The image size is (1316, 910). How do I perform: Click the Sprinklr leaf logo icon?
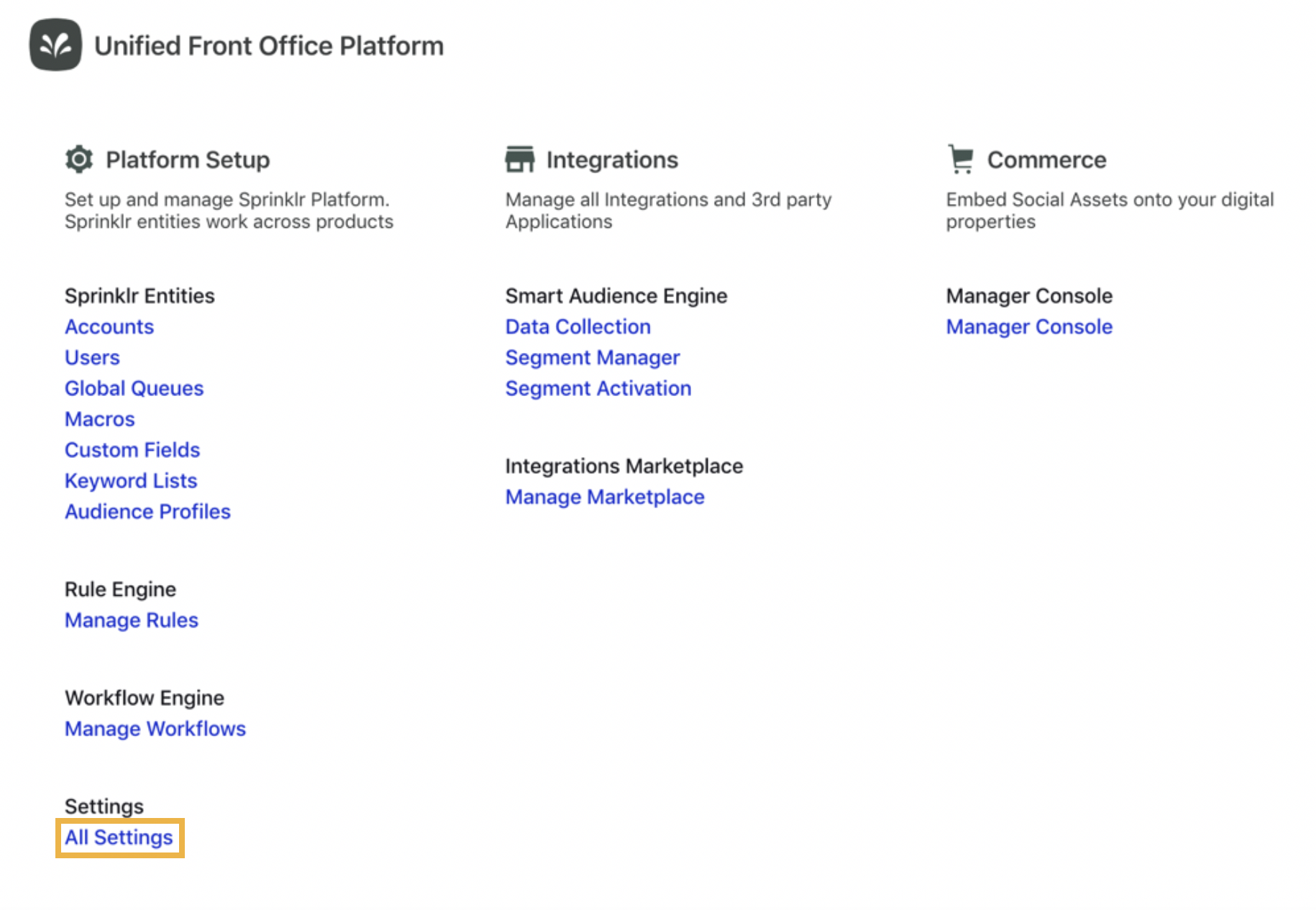55,45
